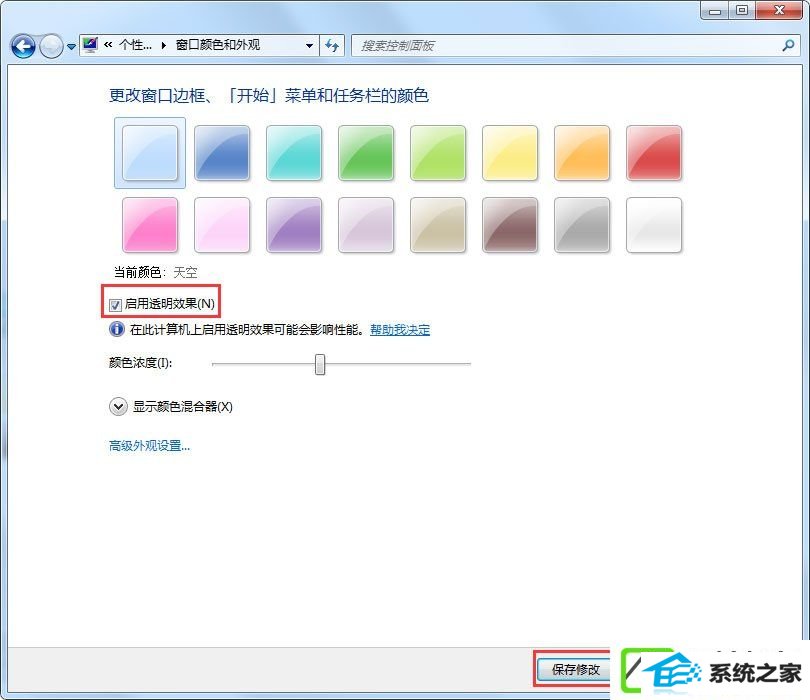Click the blue information icon

(117, 329)
